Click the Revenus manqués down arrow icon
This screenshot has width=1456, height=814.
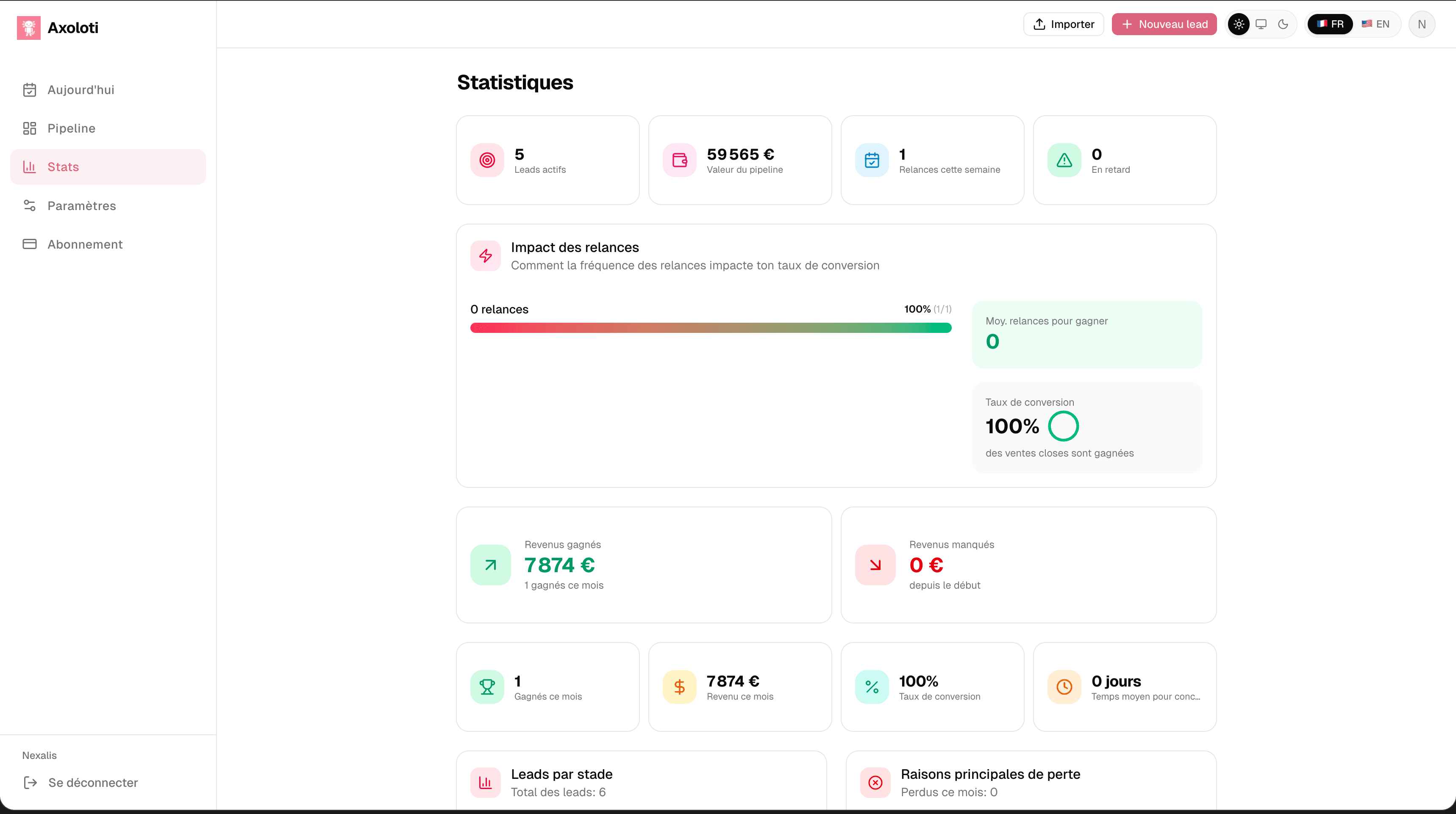pos(875,565)
